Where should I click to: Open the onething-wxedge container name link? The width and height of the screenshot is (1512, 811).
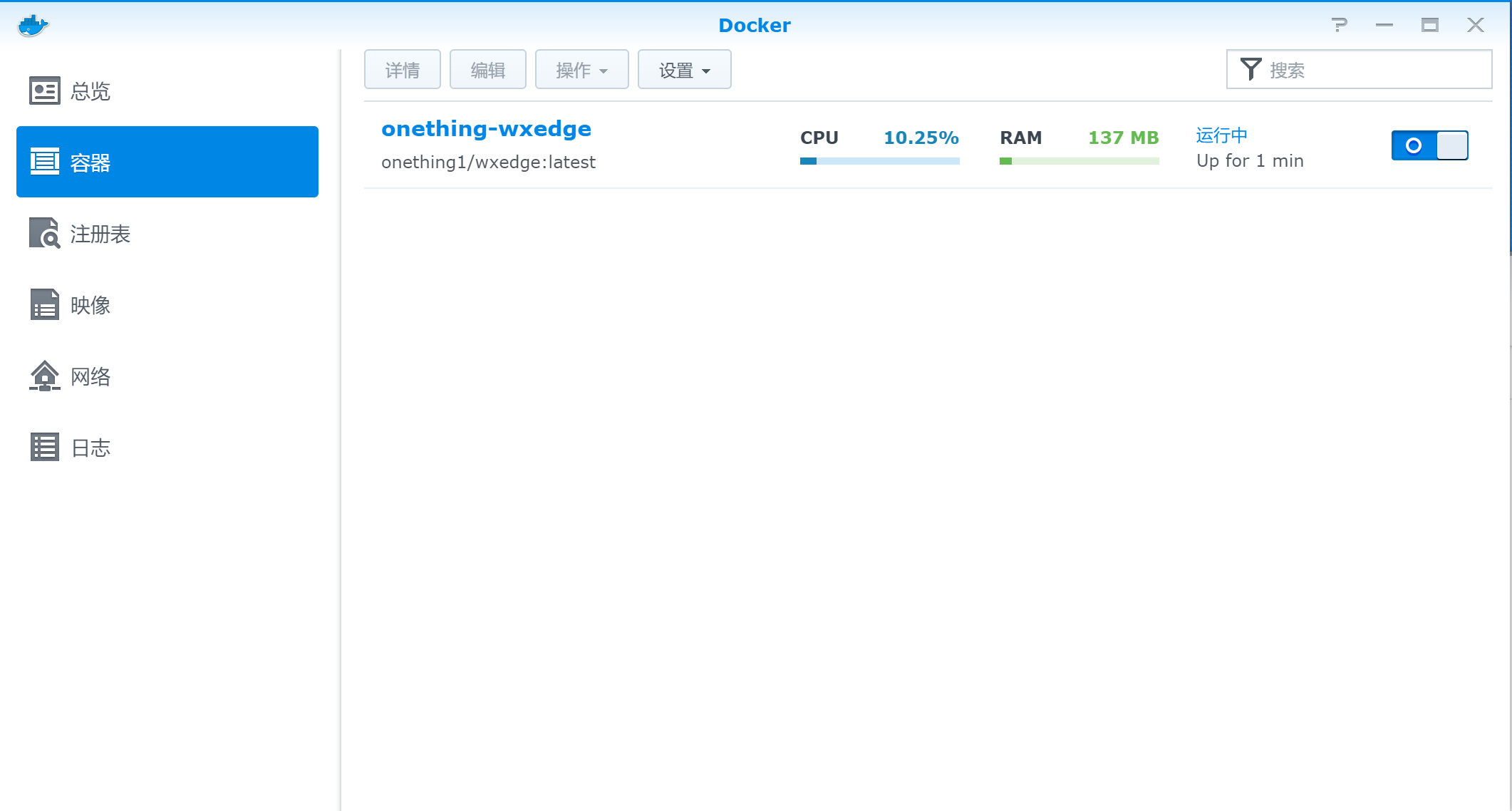486,128
